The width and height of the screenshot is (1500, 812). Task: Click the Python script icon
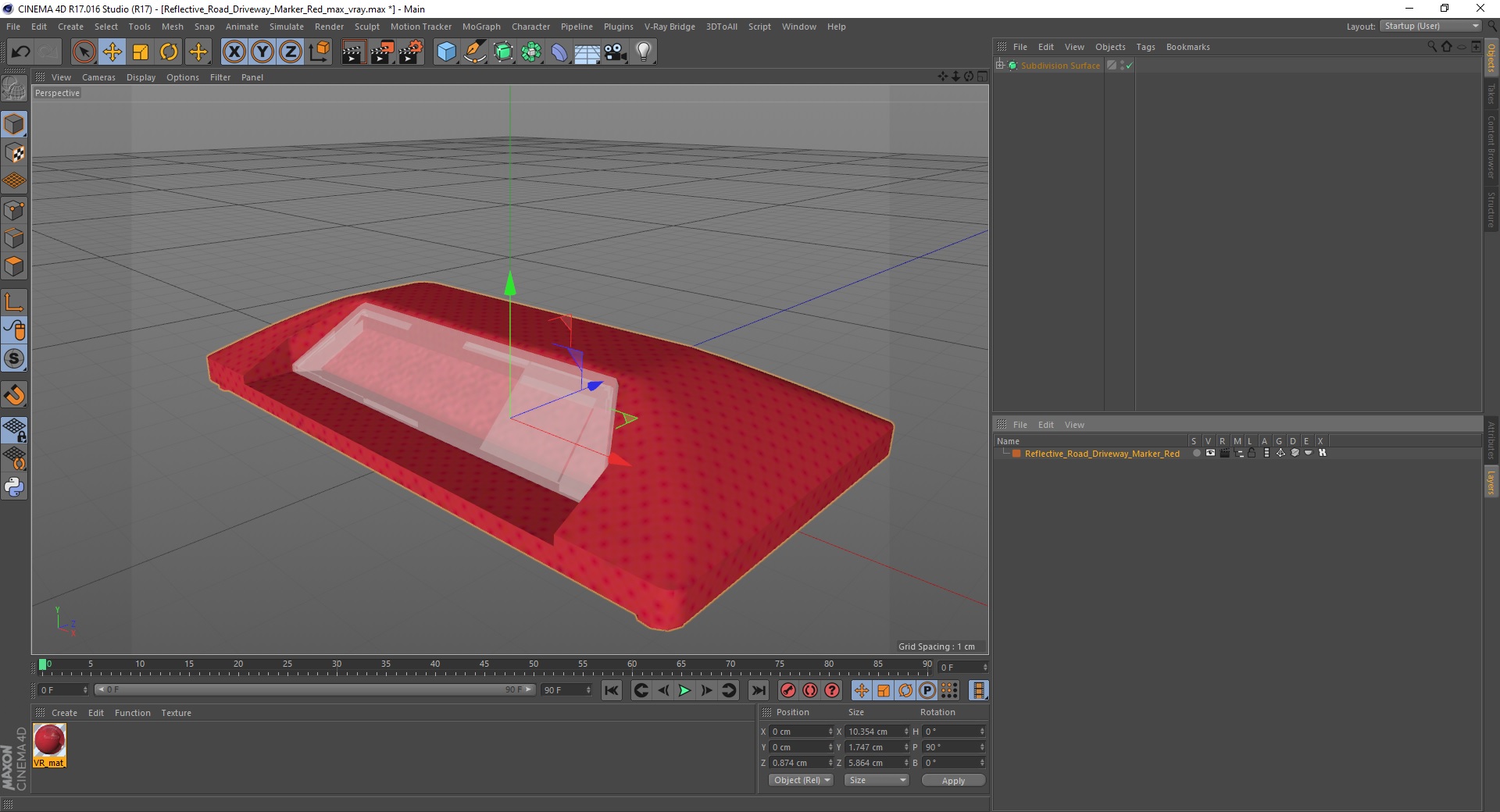(14, 487)
